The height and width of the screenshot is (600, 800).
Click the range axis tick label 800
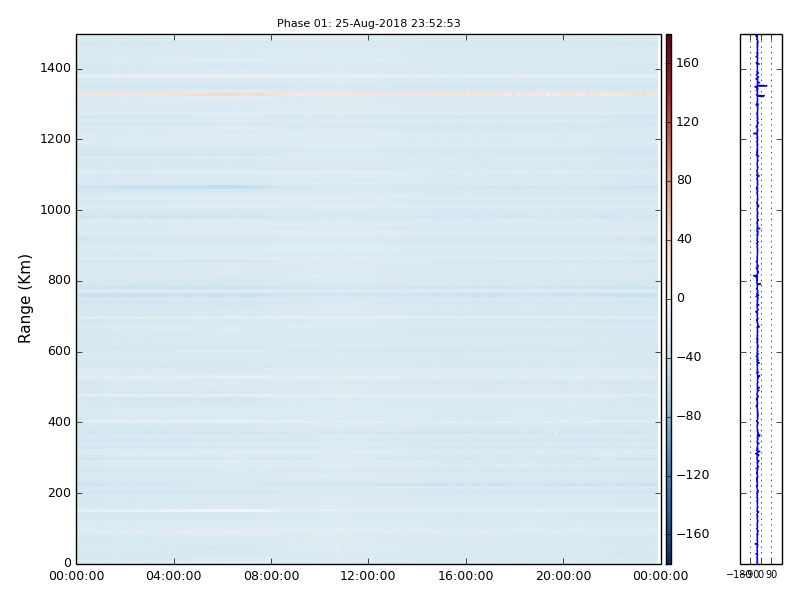pos(59,280)
